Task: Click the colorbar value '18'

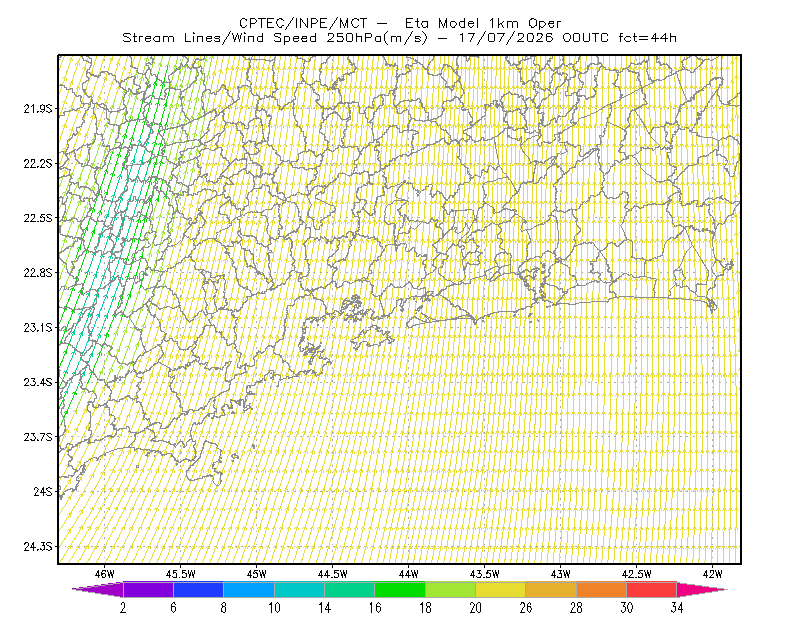Action: point(425,608)
